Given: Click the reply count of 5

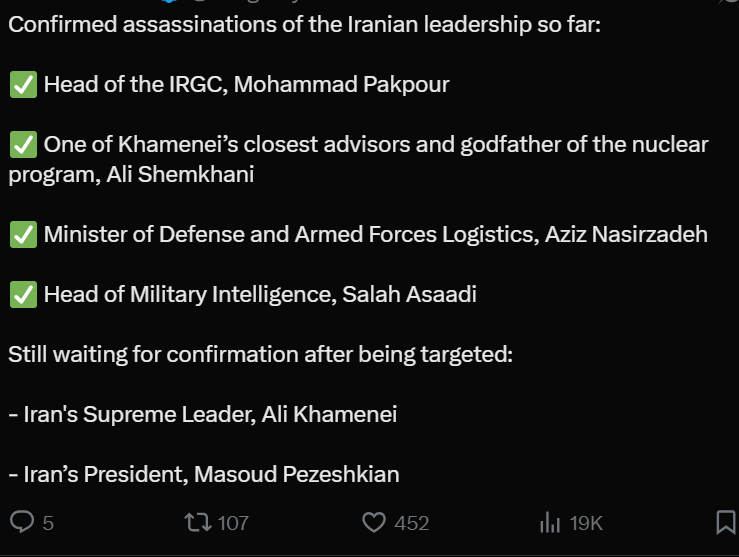Looking at the screenshot, I should click(48, 523).
